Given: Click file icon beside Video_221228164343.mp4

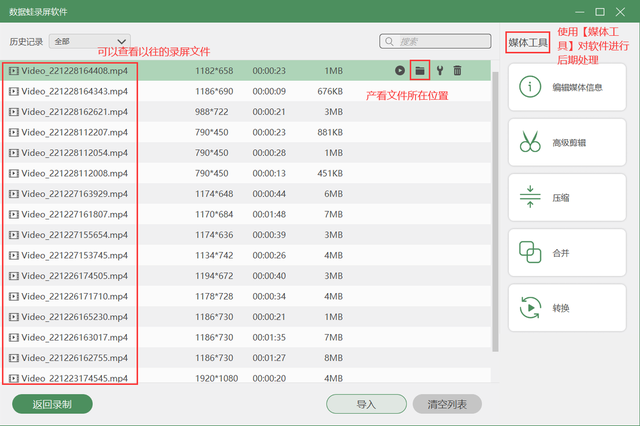Looking at the screenshot, I should coord(14,91).
